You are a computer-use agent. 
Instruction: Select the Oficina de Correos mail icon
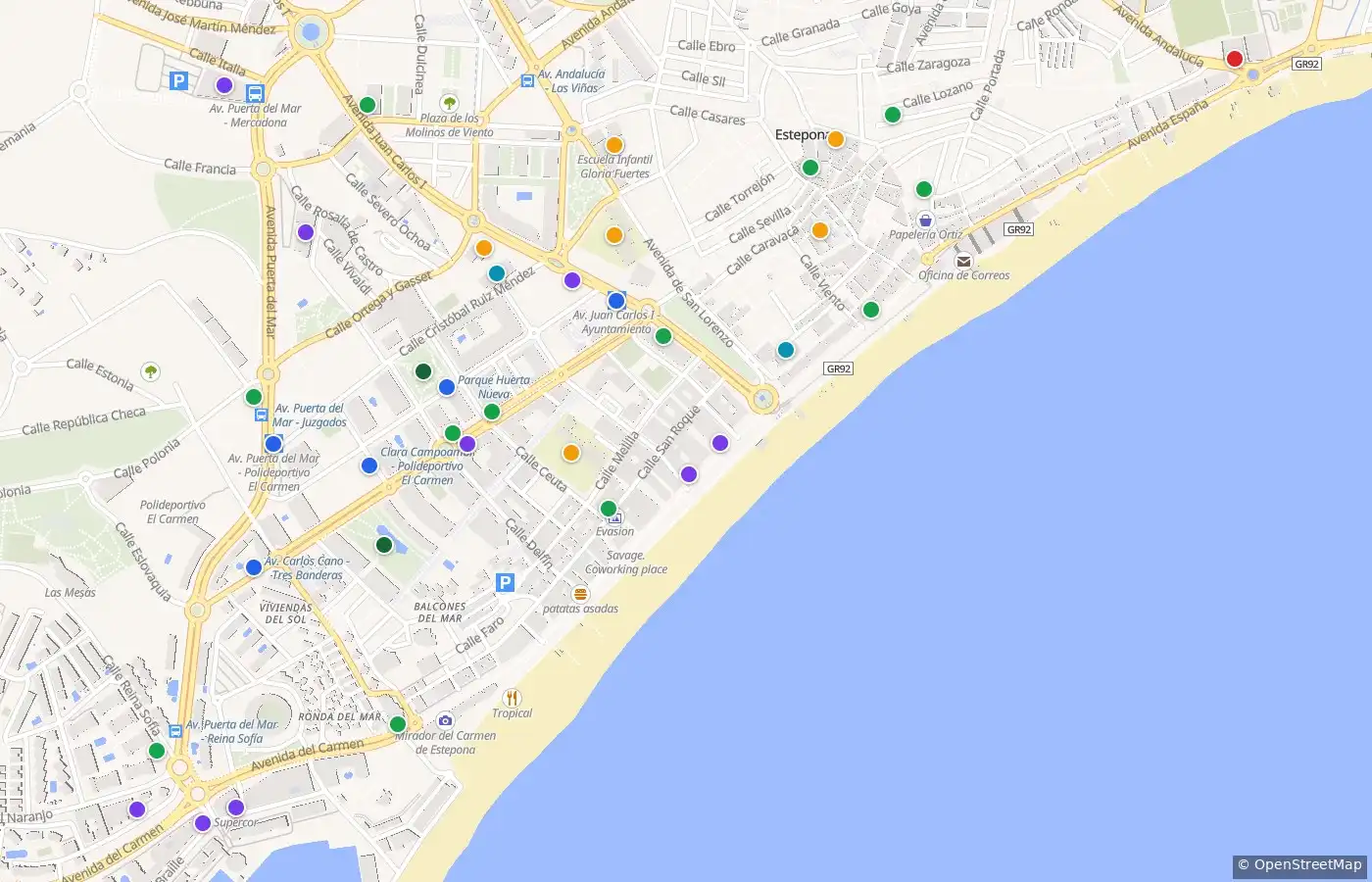tap(963, 261)
